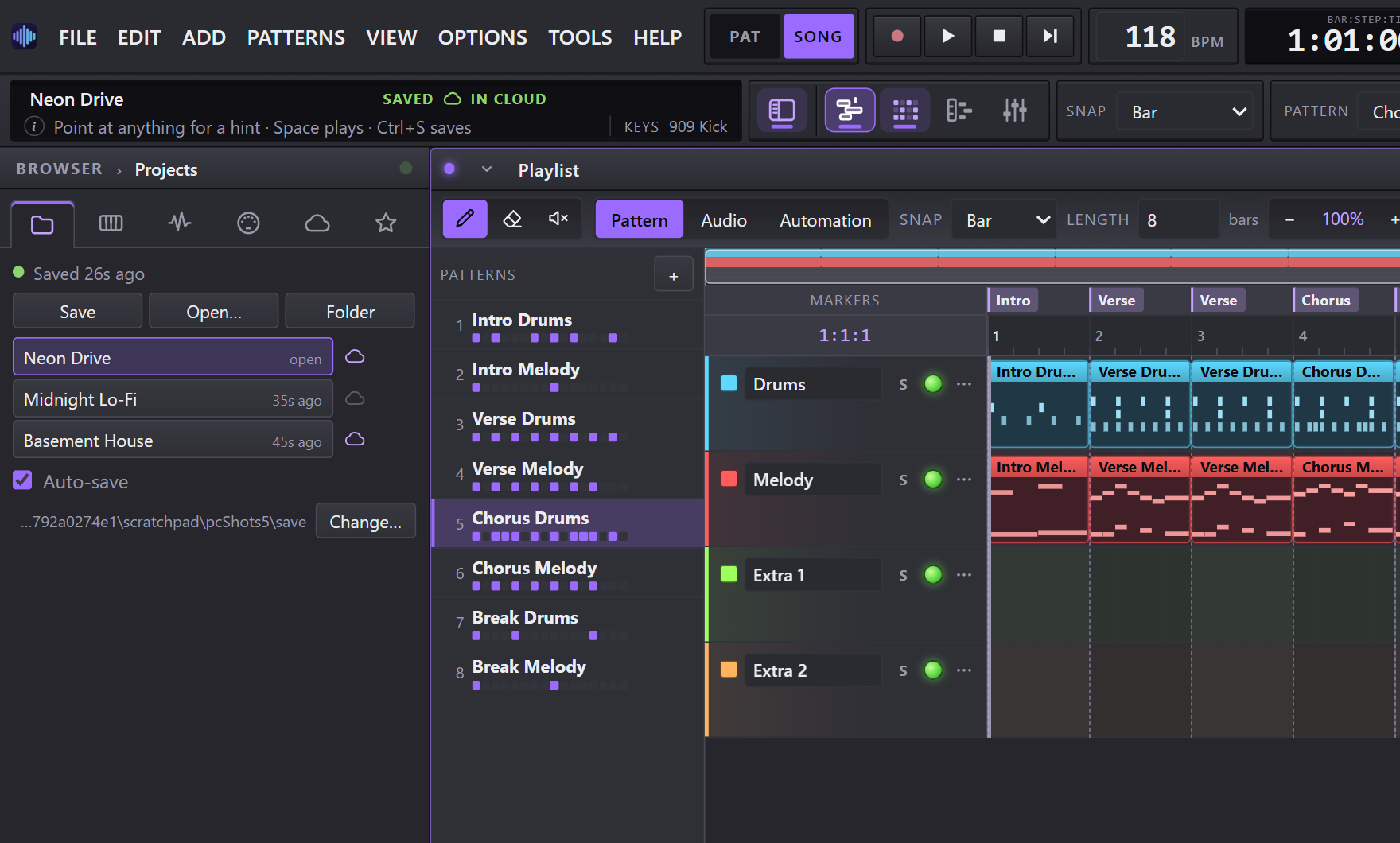Click the record button in transport
Screen dimensions: 1400x843
(x=897, y=36)
